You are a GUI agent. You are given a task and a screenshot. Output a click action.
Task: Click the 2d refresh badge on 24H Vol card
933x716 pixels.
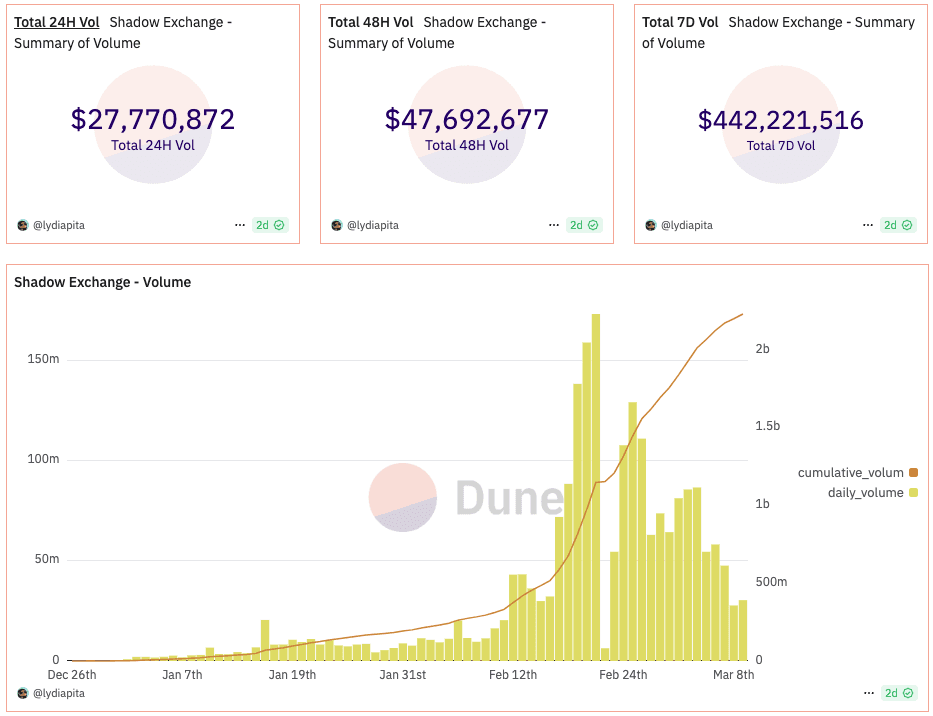pos(270,225)
